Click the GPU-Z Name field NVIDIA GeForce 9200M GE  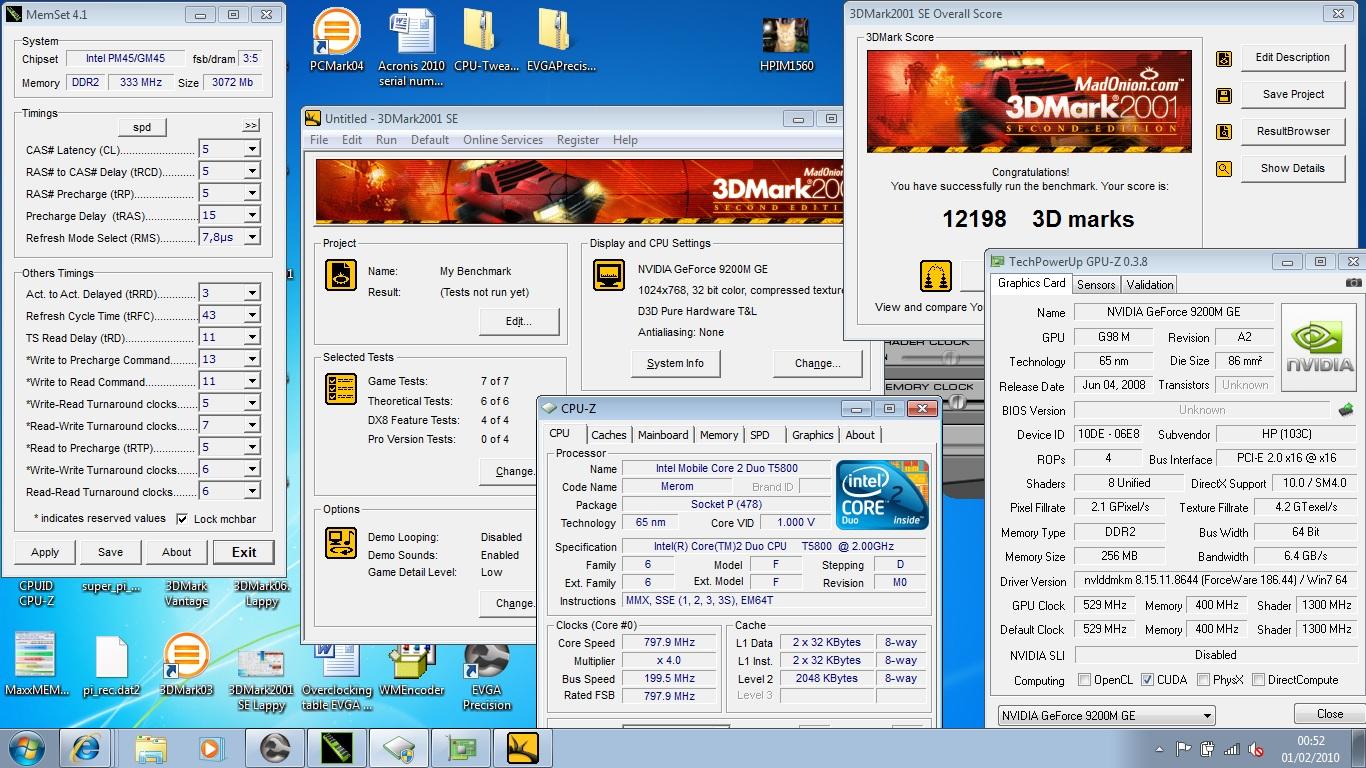(x=1173, y=312)
